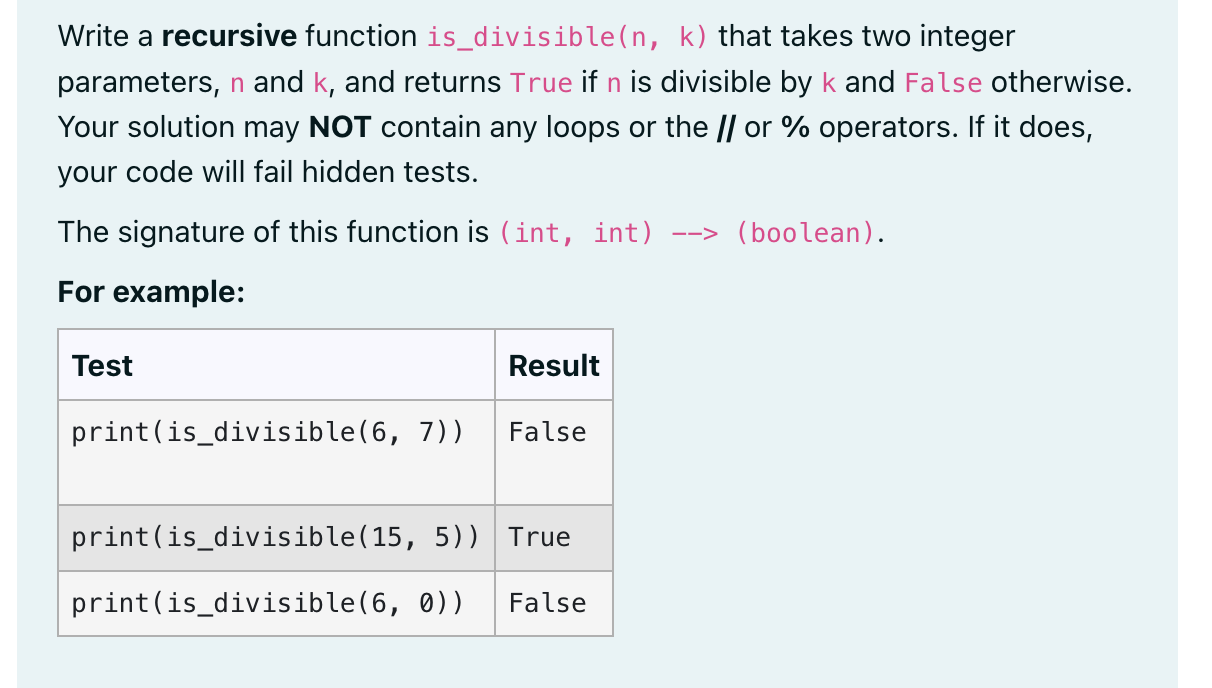
Task: Select the Result column header
Action: 553,366
